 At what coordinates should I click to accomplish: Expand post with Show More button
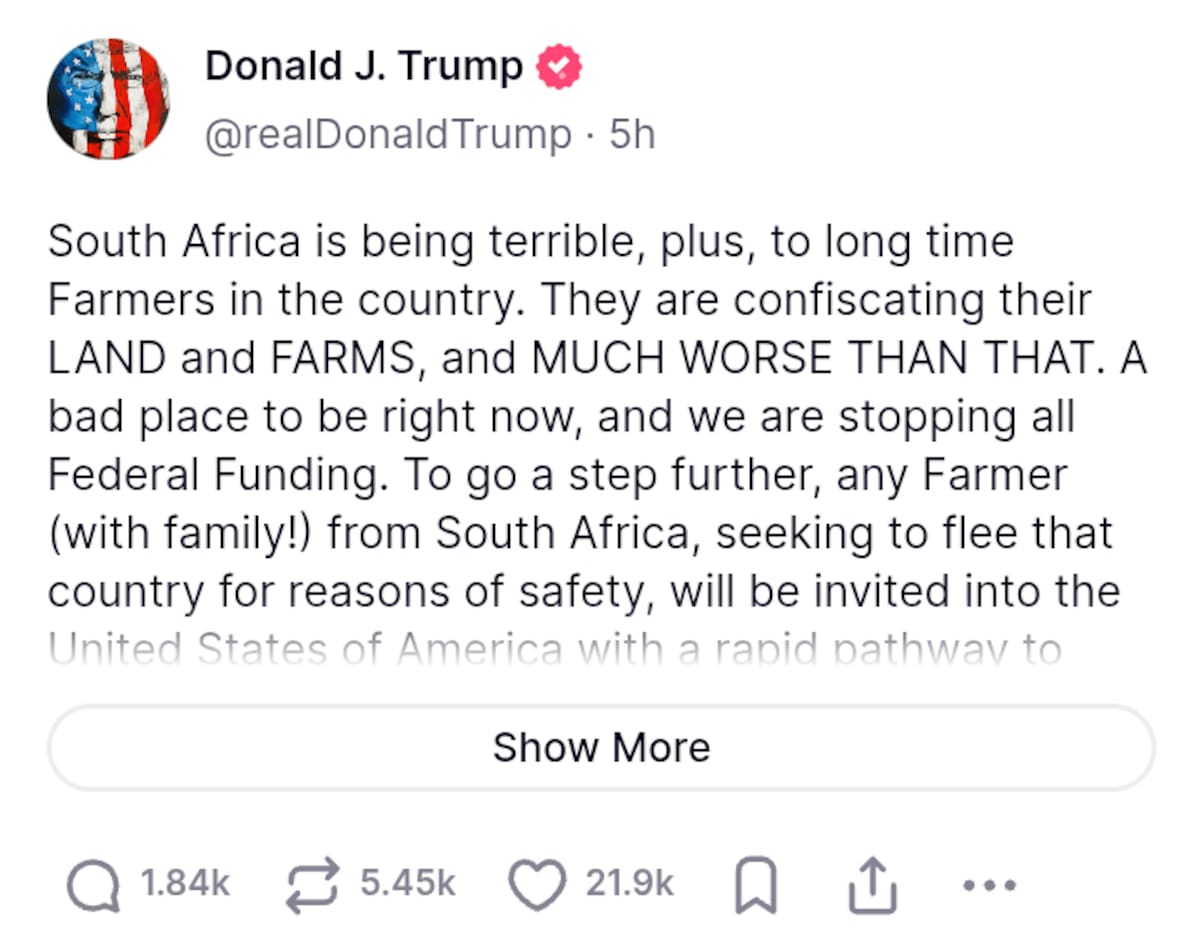(x=601, y=747)
